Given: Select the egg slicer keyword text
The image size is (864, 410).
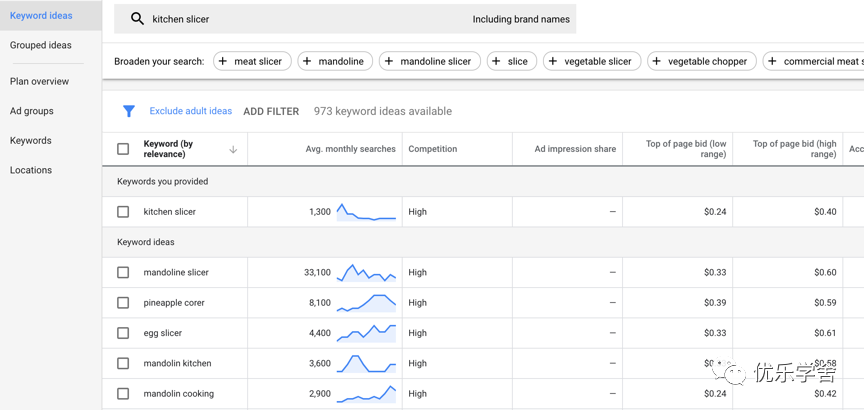Looking at the screenshot, I should [x=163, y=333].
